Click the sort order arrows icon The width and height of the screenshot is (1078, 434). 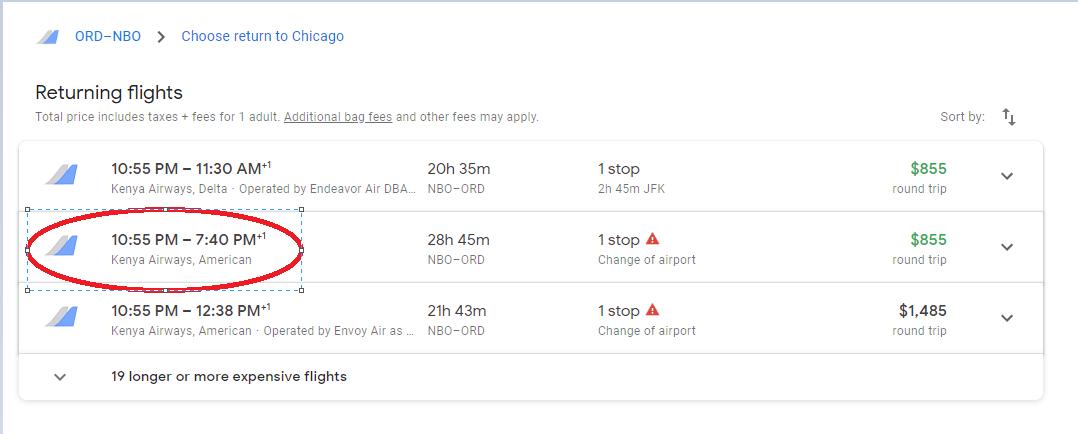[1009, 117]
